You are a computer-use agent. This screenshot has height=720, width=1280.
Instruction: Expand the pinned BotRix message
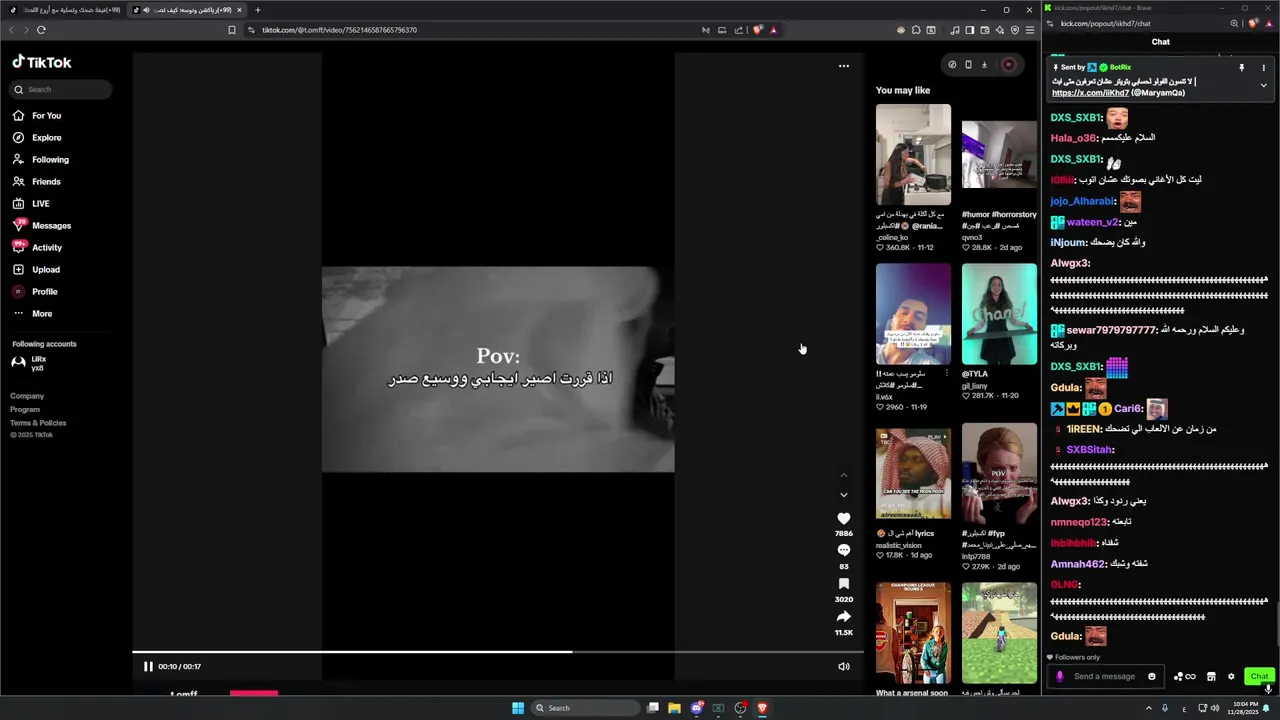coord(1263,85)
